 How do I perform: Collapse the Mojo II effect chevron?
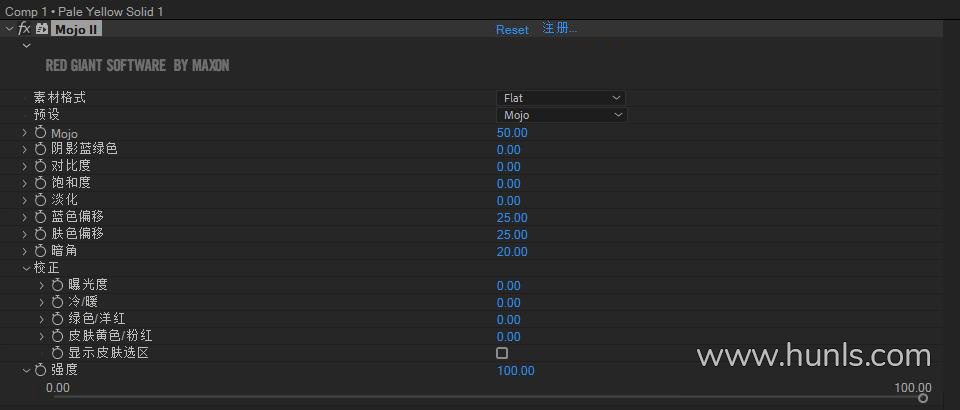click(9, 29)
